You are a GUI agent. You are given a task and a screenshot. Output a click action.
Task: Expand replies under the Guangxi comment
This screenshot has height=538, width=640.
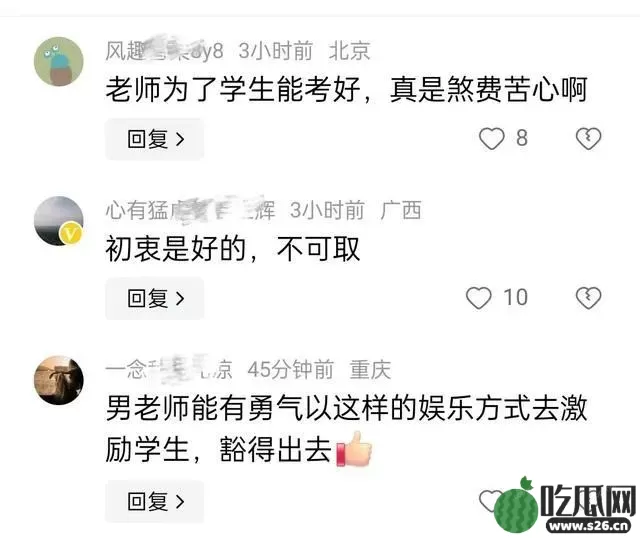point(155,298)
